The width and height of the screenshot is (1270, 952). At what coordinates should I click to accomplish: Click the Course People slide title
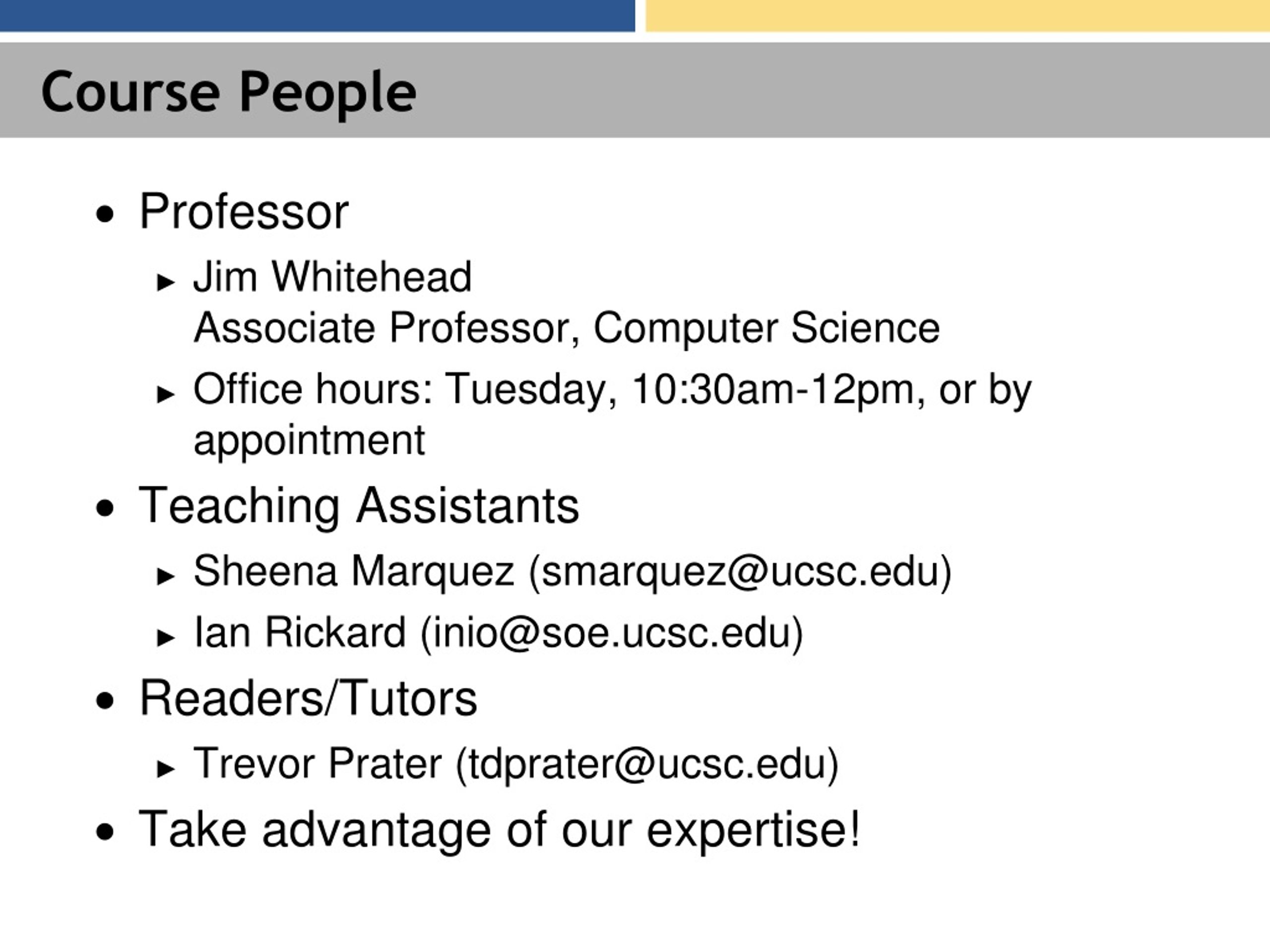pos(229,92)
